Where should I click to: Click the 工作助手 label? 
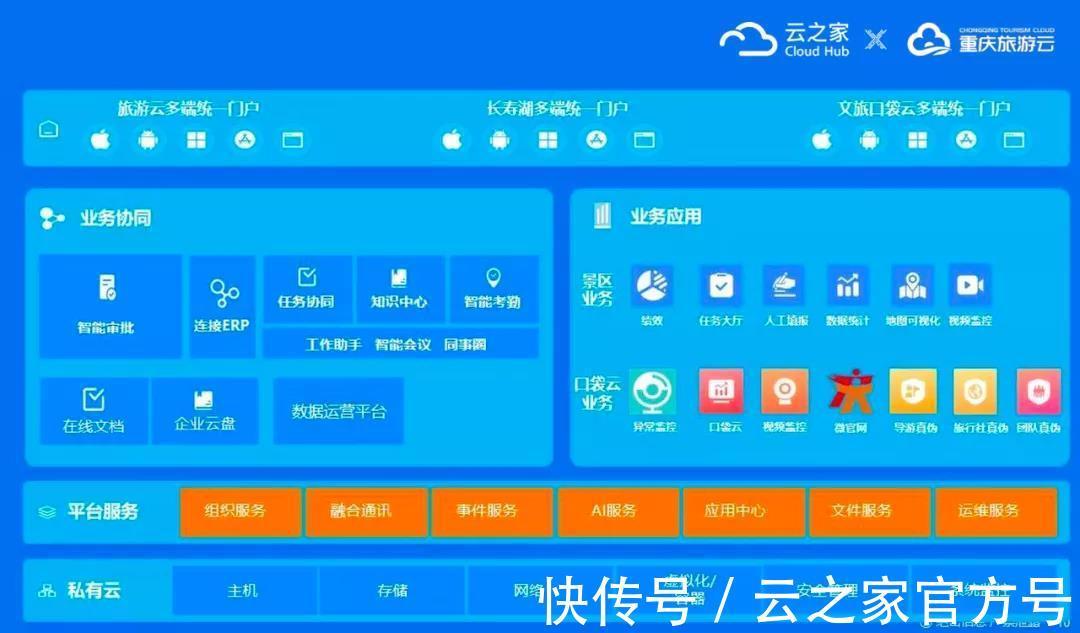click(x=333, y=344)
